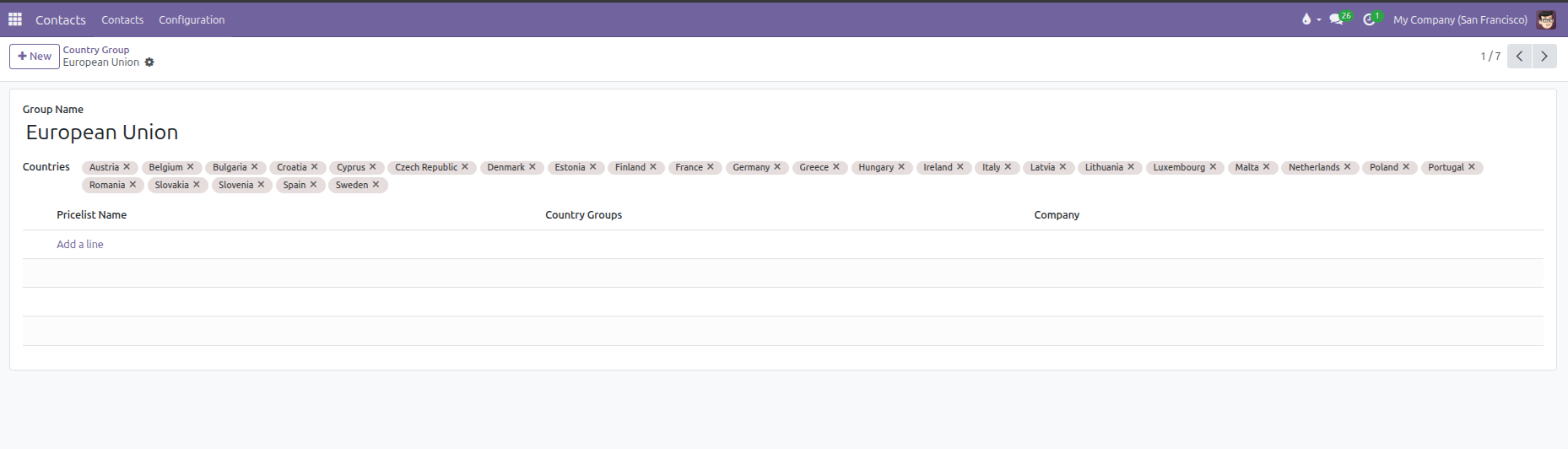Remove the France tag
Screen dimensions: 1568x449
coord(710,167)
